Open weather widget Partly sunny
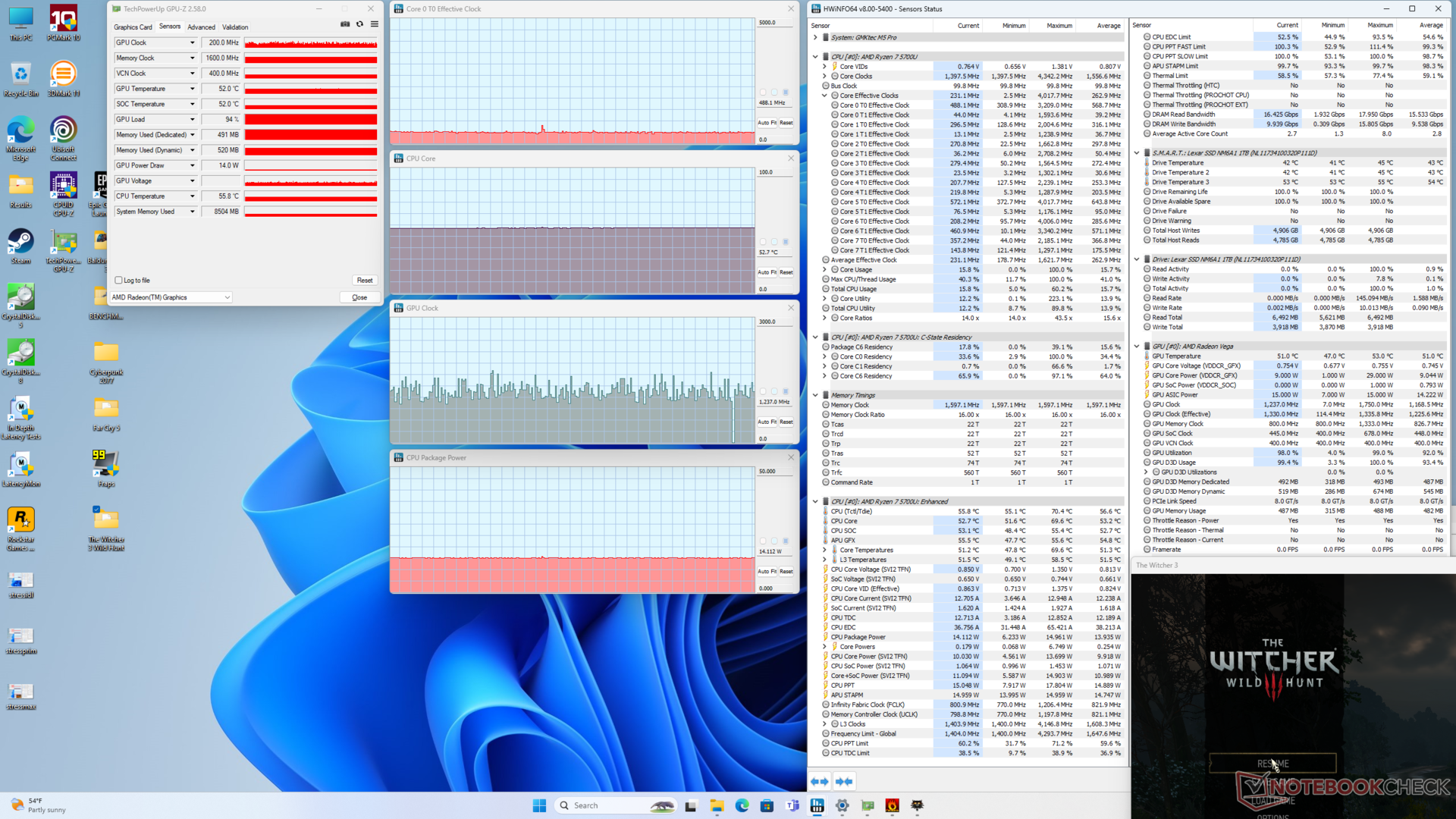 [x=38, y=805]
